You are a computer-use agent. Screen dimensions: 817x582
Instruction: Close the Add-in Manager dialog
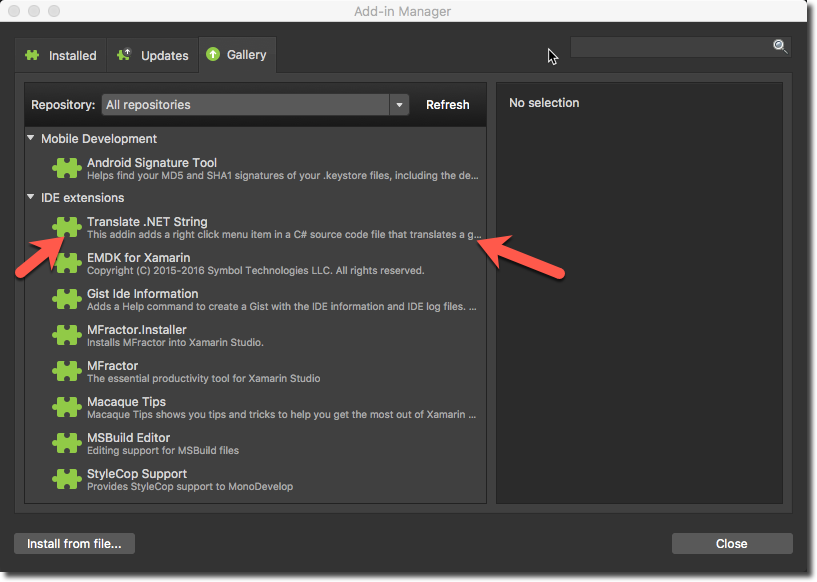732,543
